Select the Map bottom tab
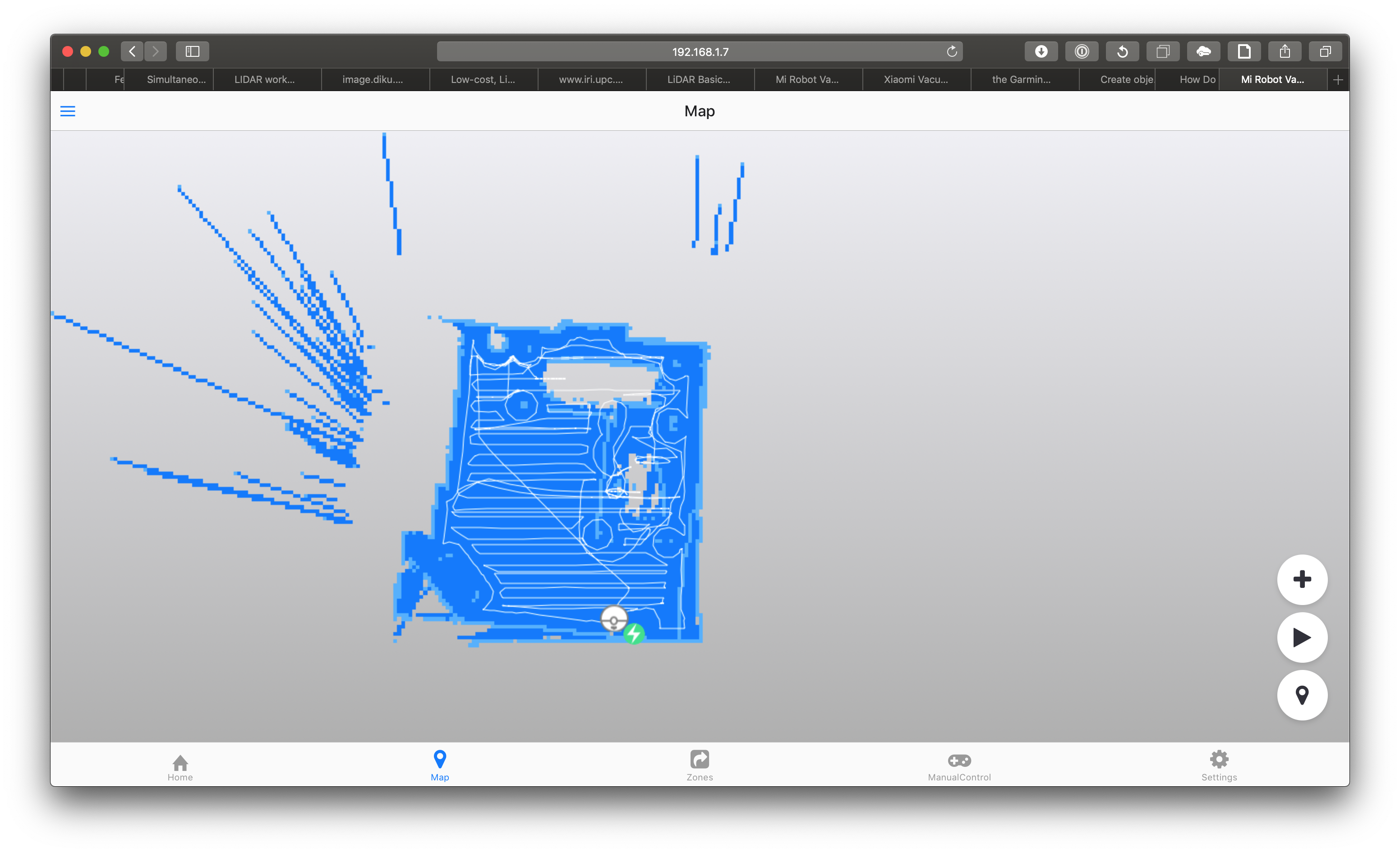The image size is (1400, 853). (440, 767)
